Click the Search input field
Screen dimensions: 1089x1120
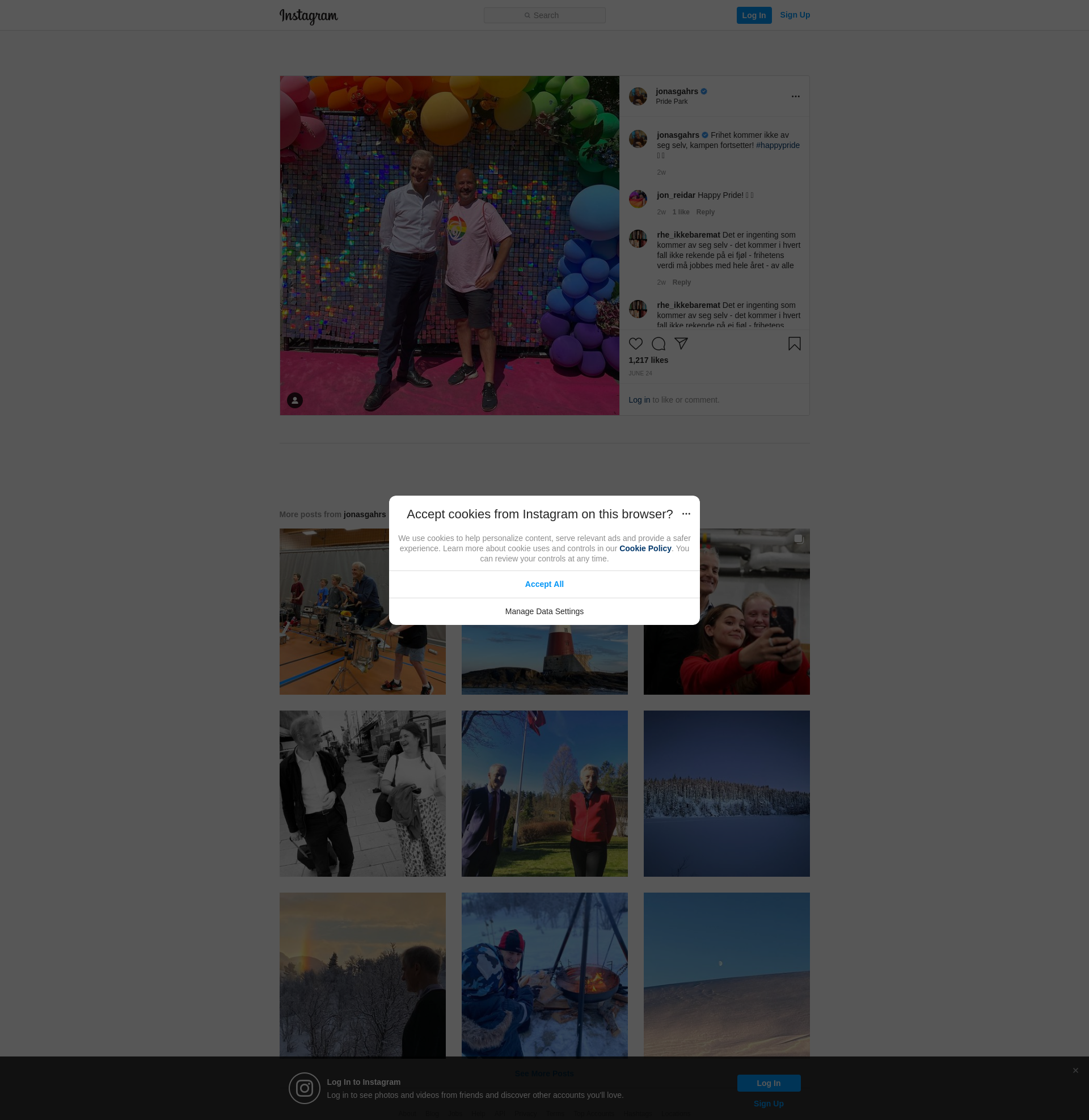(x=544, y=15)
